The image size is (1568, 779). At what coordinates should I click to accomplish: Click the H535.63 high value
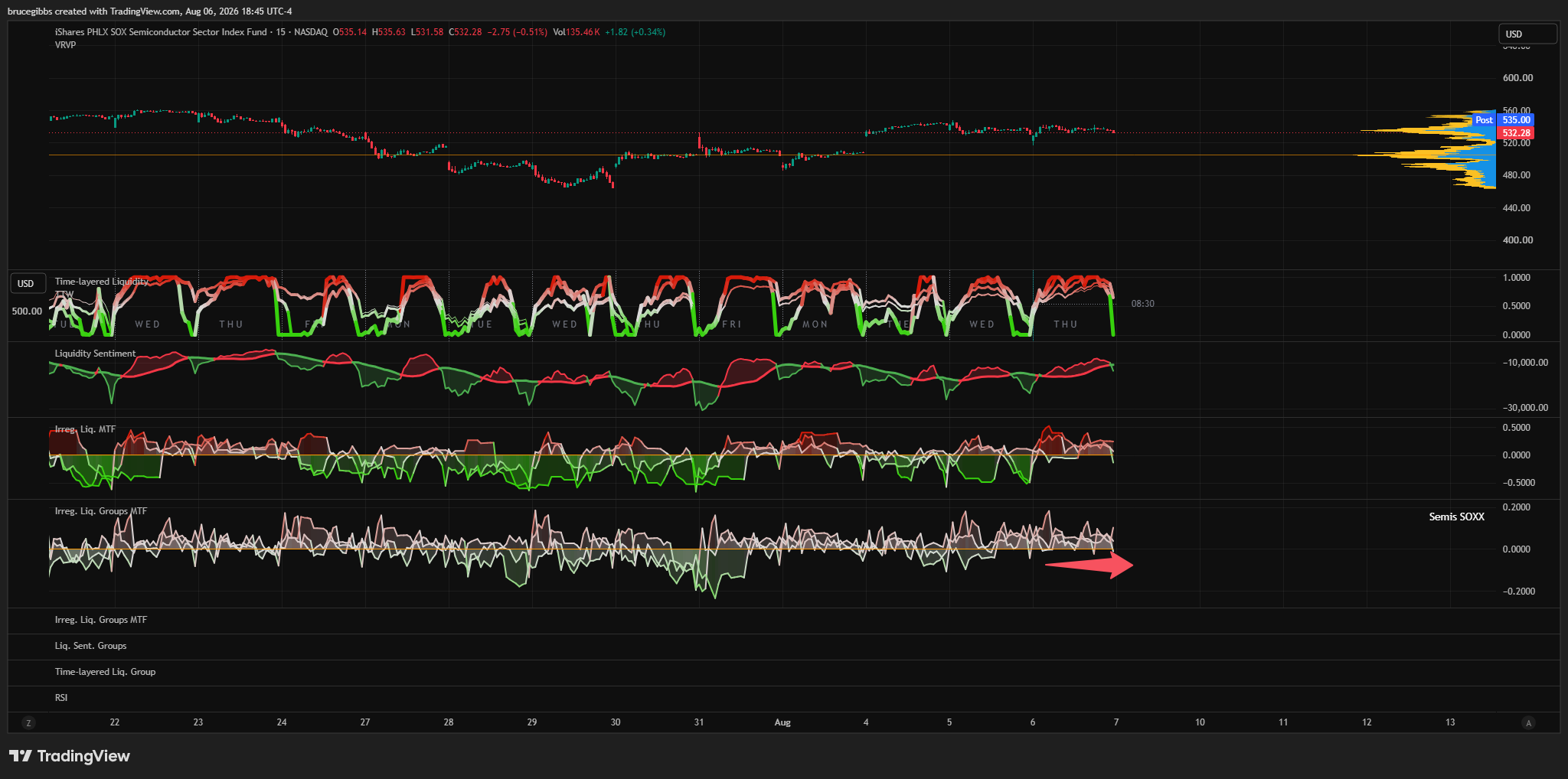389,32
